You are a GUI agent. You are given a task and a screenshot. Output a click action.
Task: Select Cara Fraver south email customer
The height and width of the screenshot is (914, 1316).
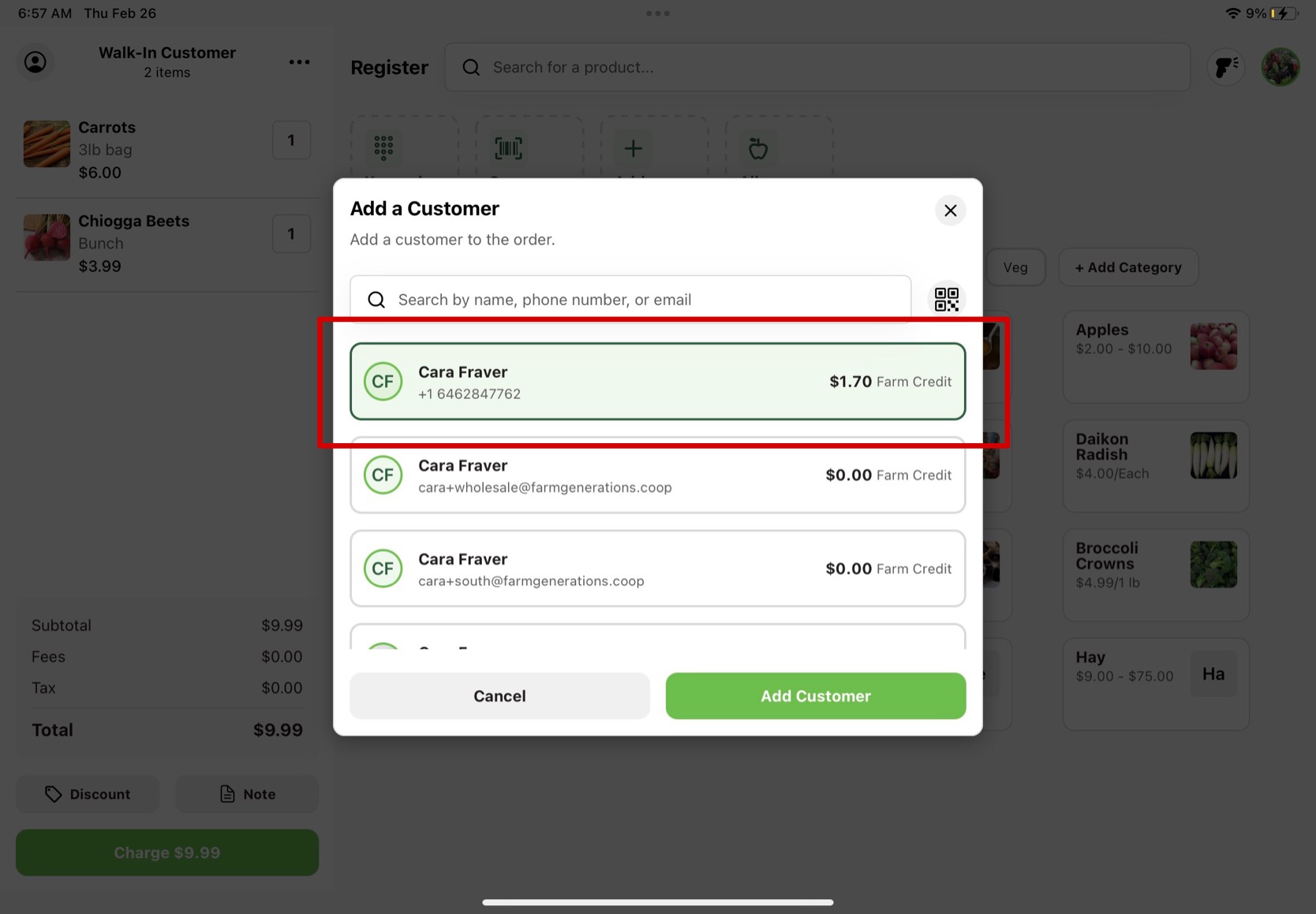tap(657, 569)
